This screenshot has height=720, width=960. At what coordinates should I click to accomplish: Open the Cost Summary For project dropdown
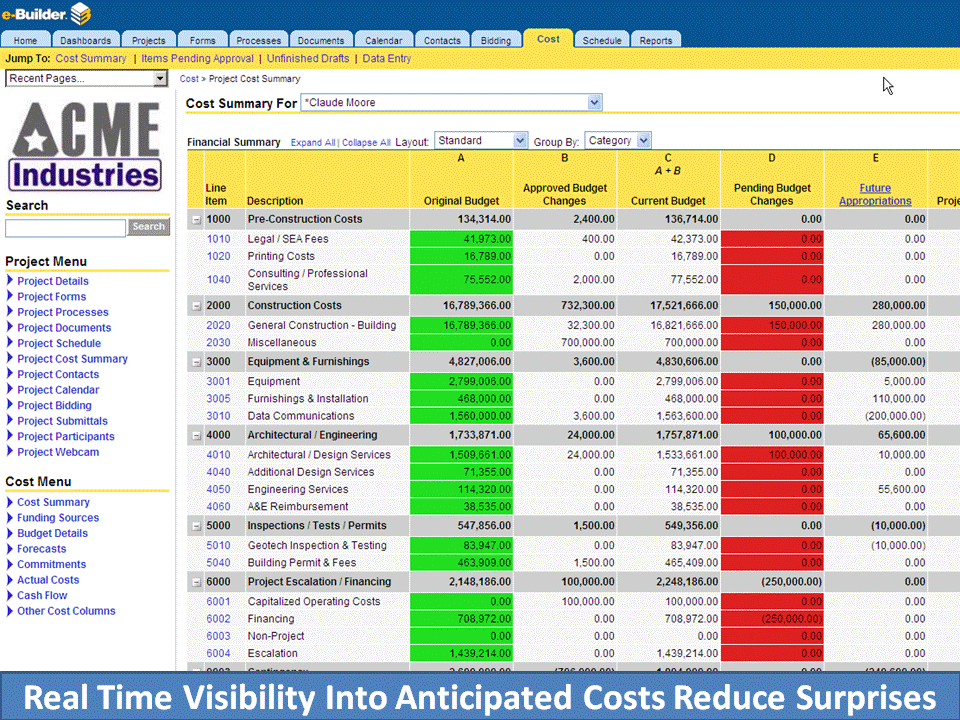(595, 102)
